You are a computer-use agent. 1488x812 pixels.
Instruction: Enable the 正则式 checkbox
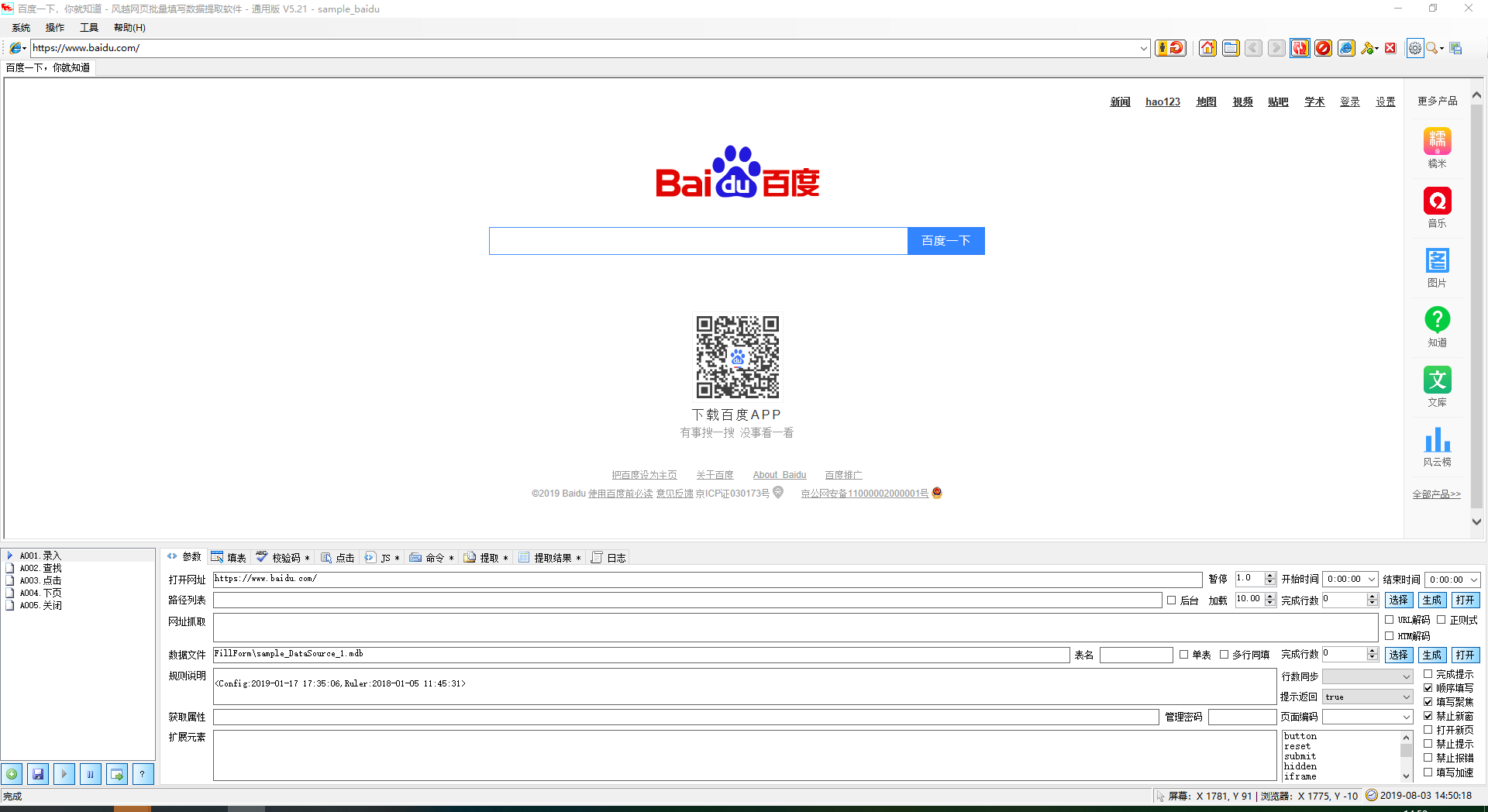click(1441, 620)
